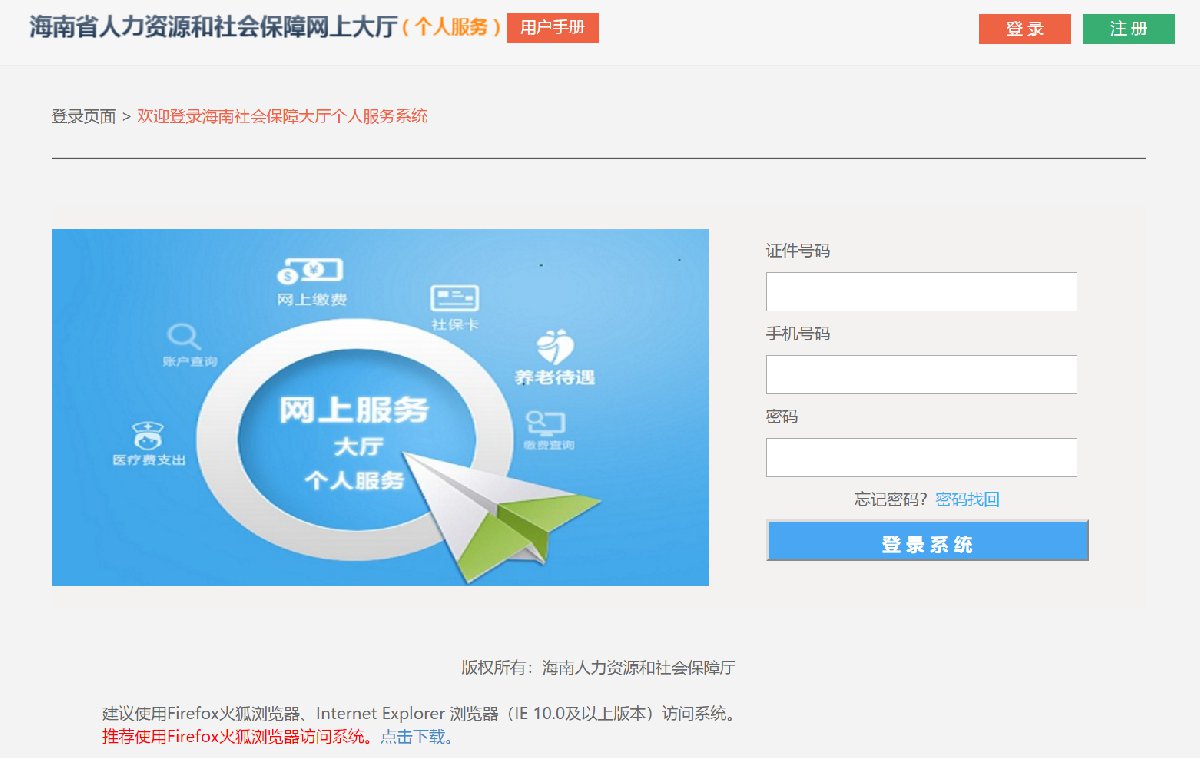Click the 医疗费支出 nurse icon
This screenshot has height=758, width=1200.
click(148, 436)
